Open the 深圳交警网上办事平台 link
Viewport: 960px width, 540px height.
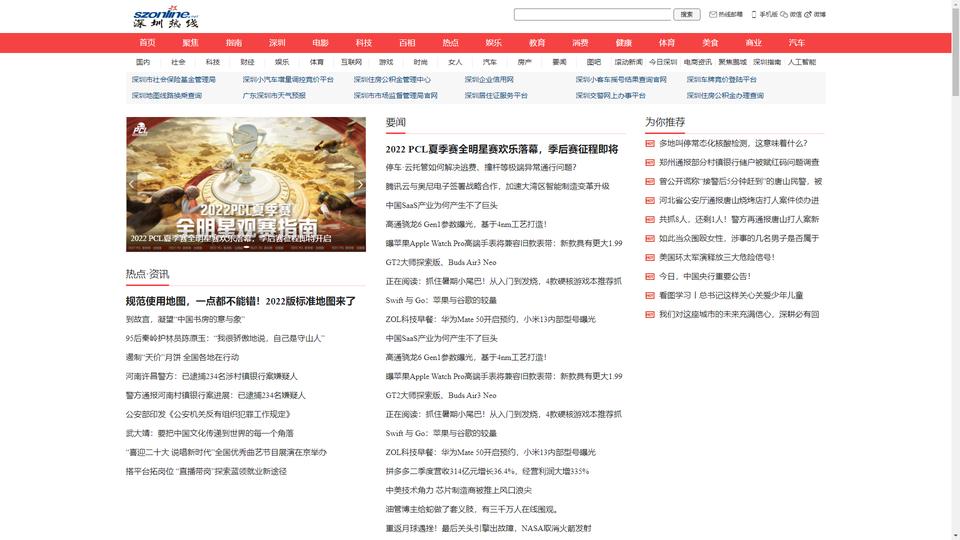click(611, 96)
